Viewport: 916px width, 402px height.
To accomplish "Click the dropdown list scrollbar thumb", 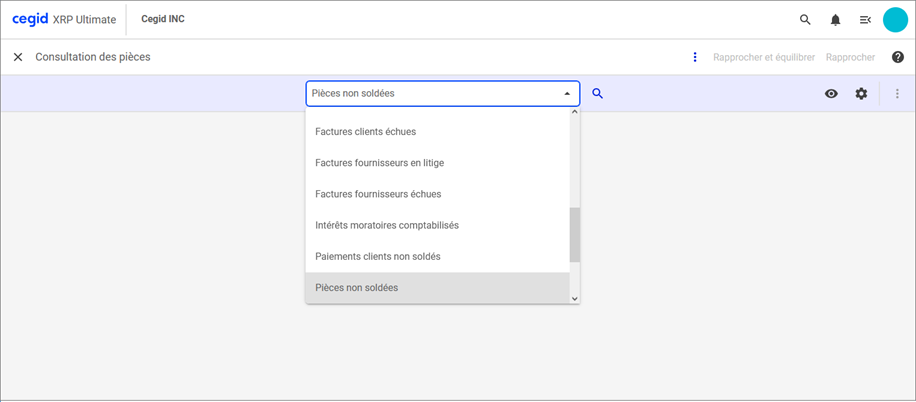I will click(574, 235).
